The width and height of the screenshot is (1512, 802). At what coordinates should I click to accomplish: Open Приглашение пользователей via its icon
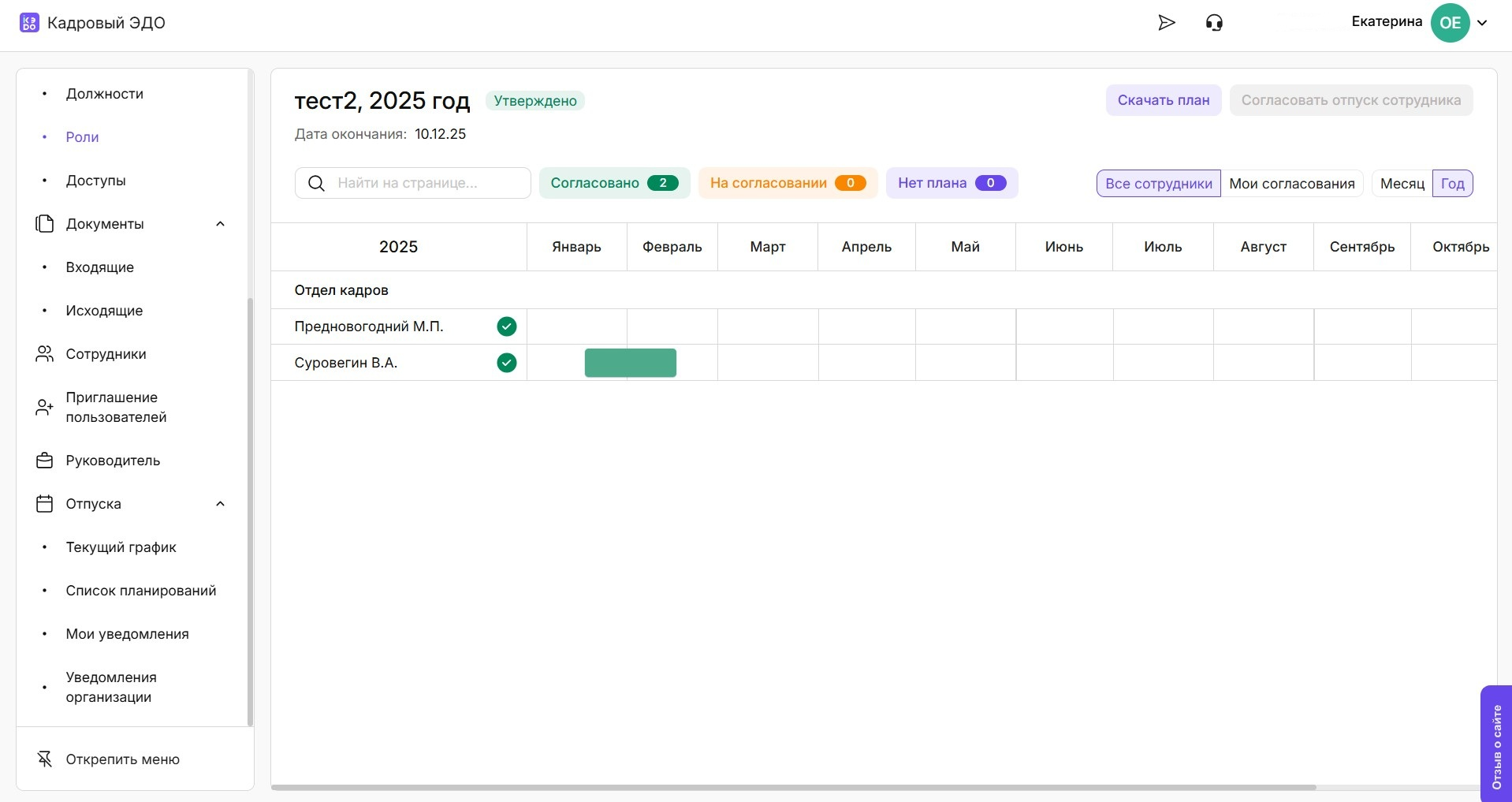45,407
